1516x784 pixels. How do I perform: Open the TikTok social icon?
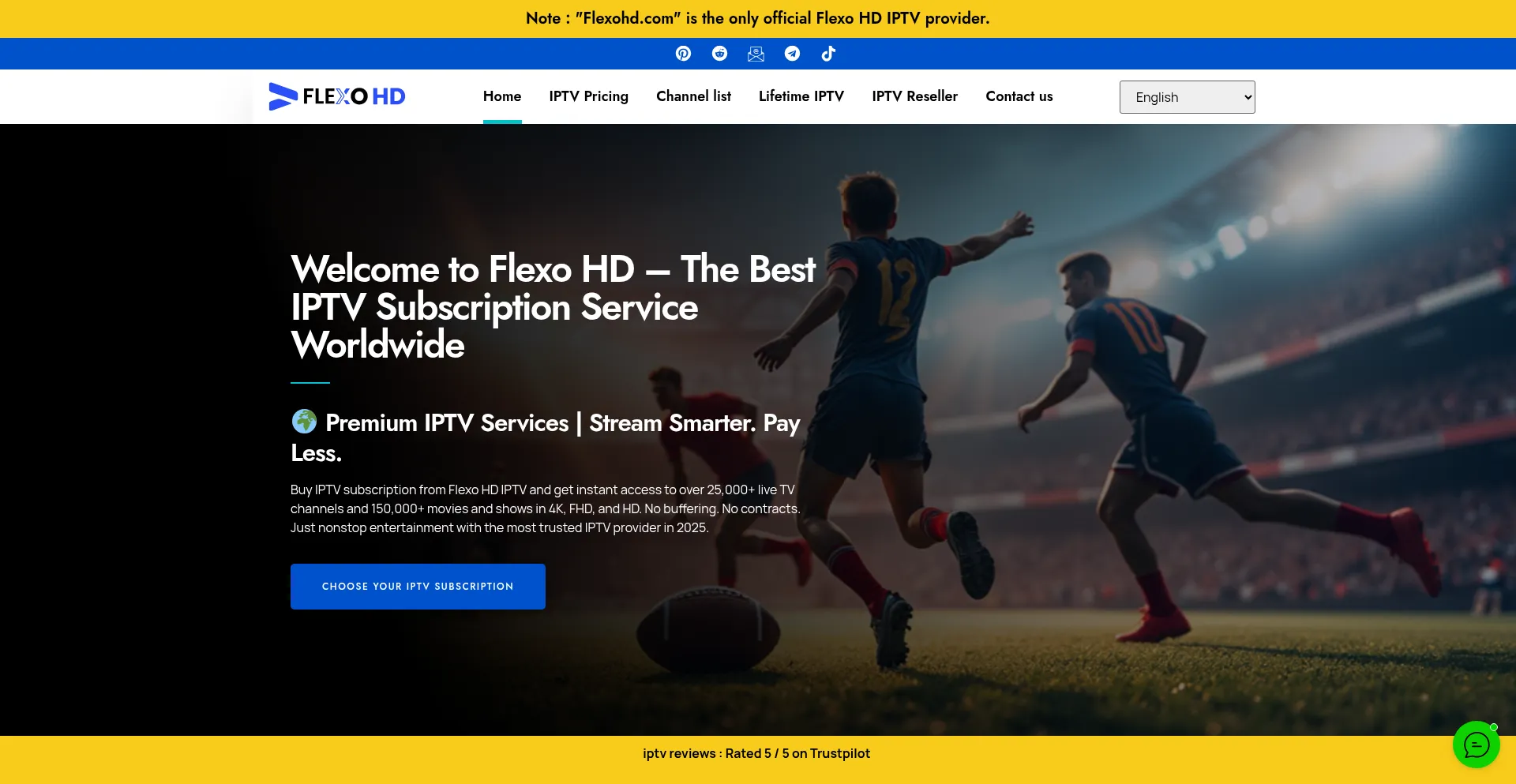point(828,54)
